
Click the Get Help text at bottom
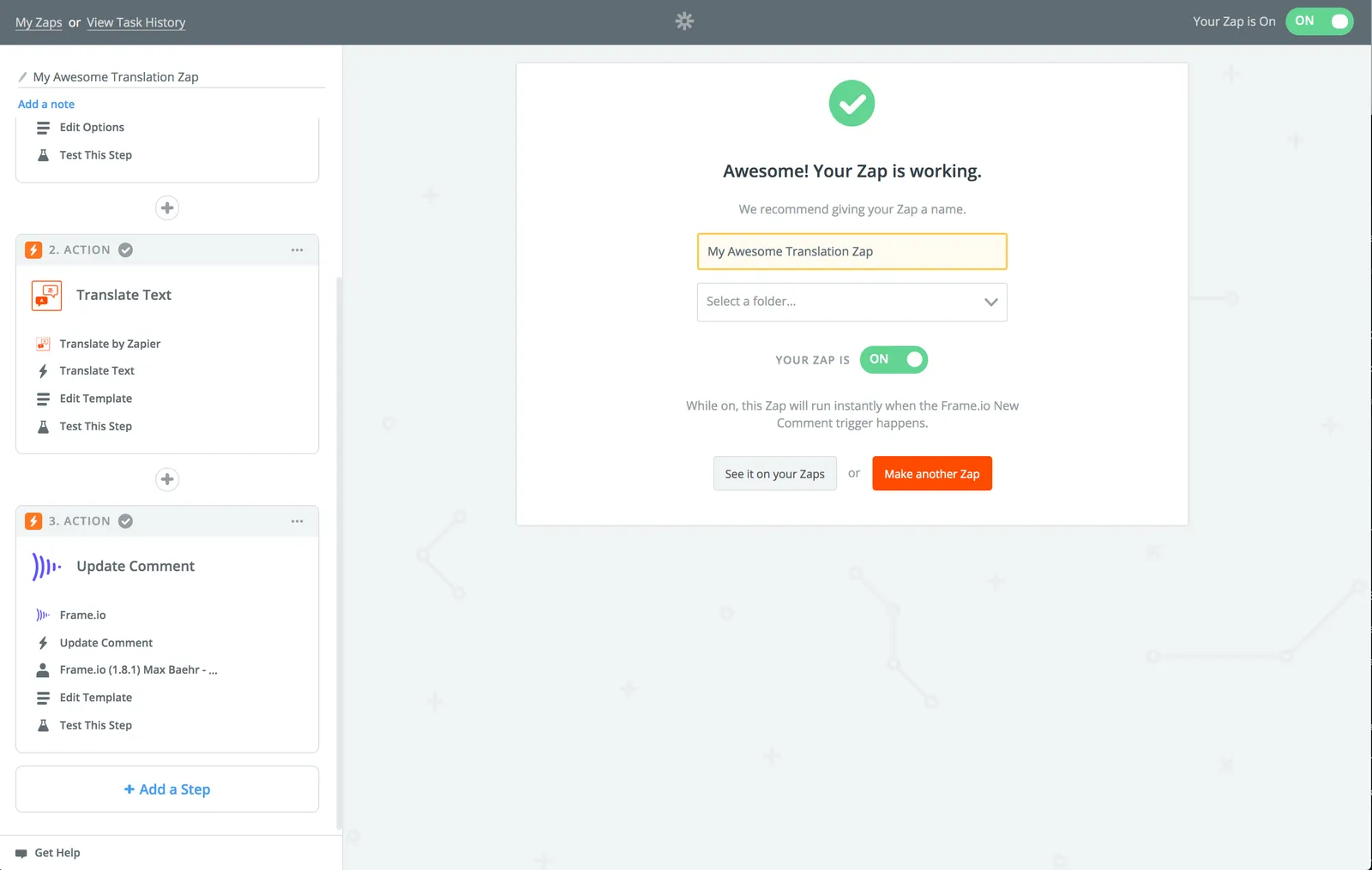[57, 853]
